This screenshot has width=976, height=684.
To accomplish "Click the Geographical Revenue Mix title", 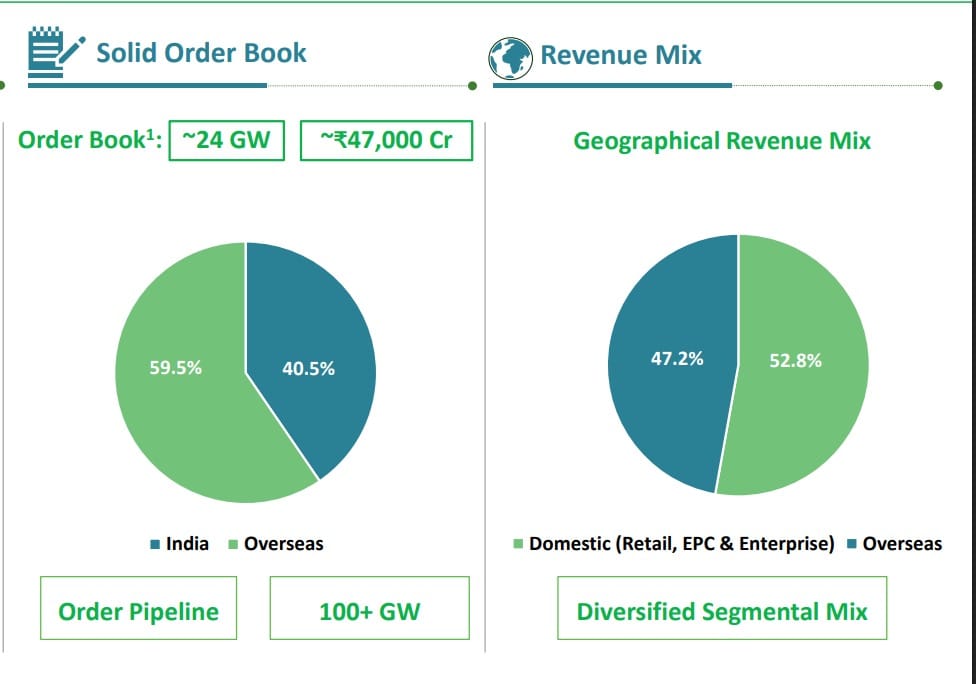I will point(721,141).
